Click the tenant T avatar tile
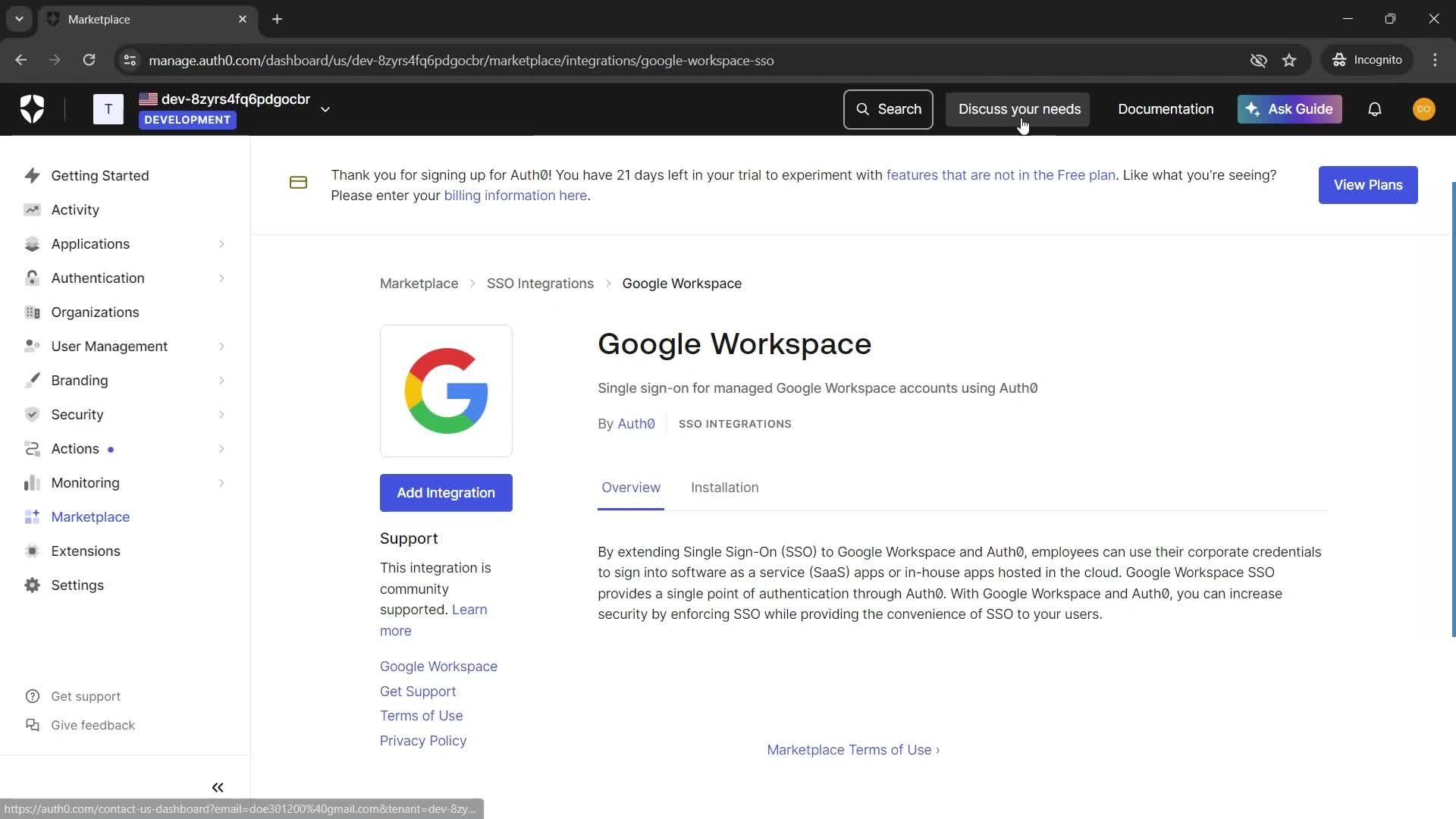This screenshot has width=1456, height=819. pyautogui.click(x=108, y=109)
